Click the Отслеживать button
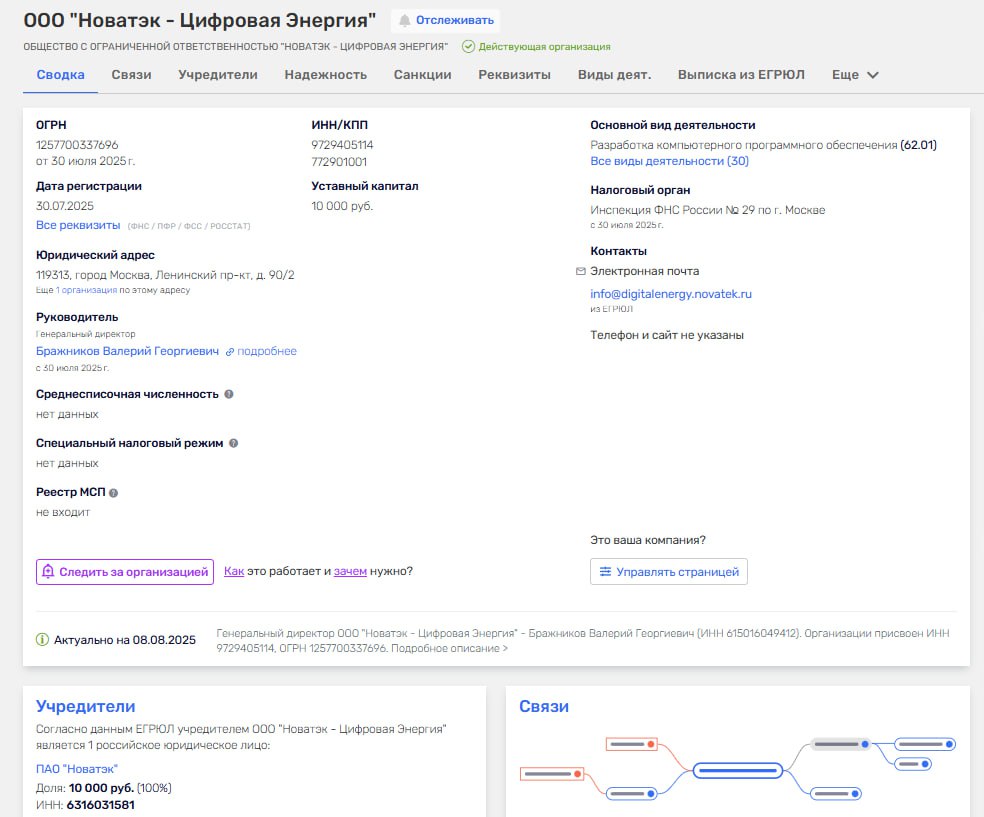Screen dimensions: 984x817 (x=446, y=21)
